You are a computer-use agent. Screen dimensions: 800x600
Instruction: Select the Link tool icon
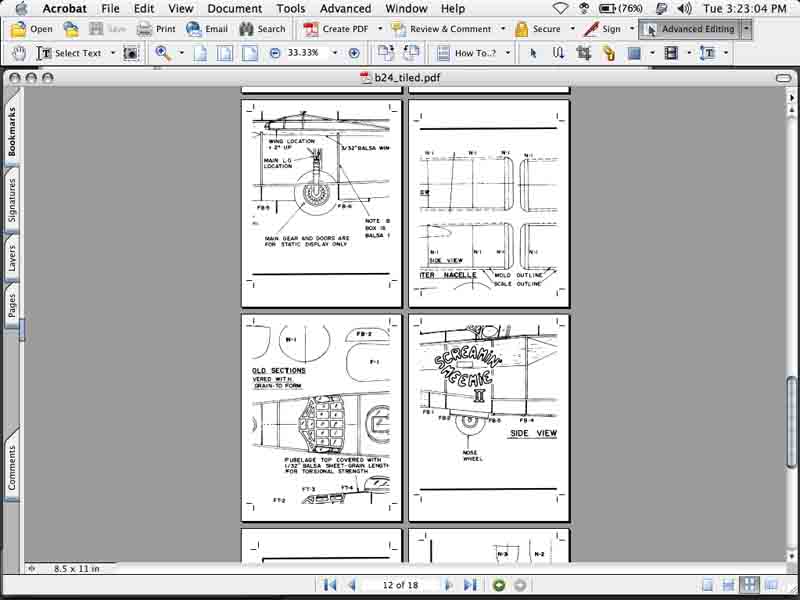point(608,53)
